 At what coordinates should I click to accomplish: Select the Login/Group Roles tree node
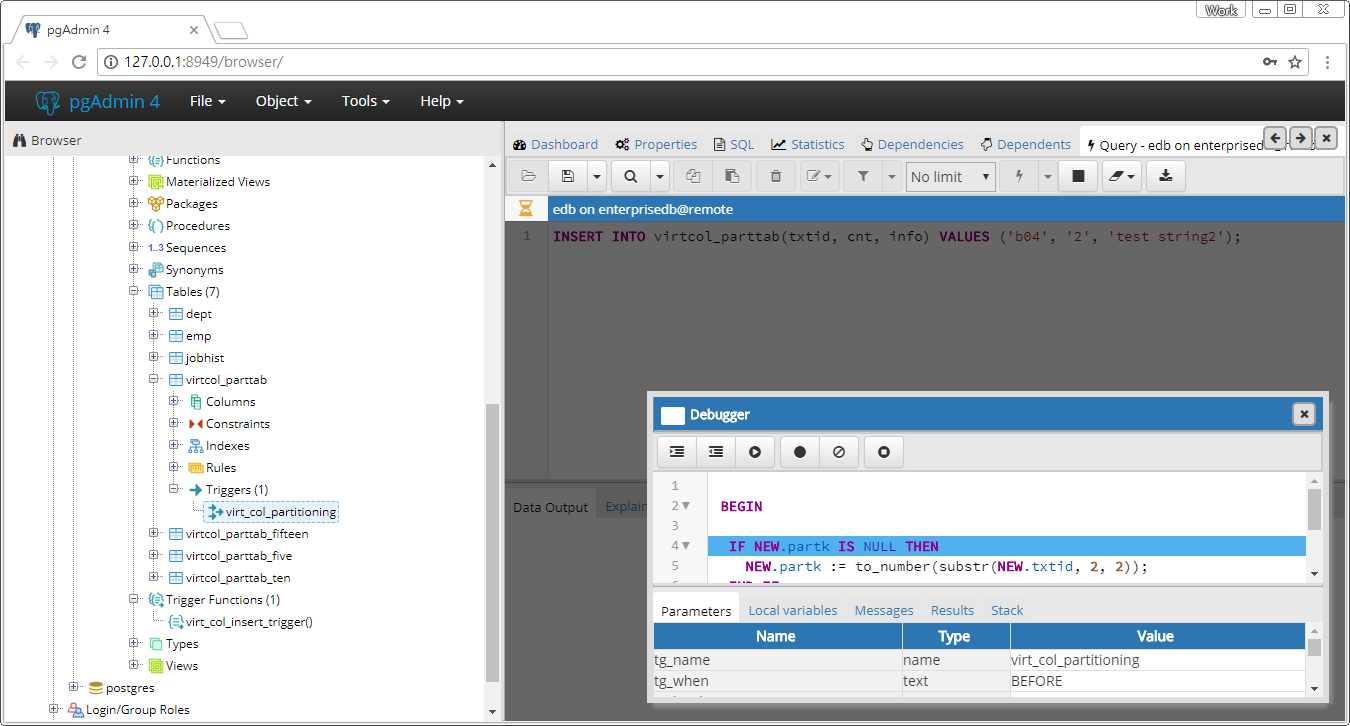click(x=138, y=710)
